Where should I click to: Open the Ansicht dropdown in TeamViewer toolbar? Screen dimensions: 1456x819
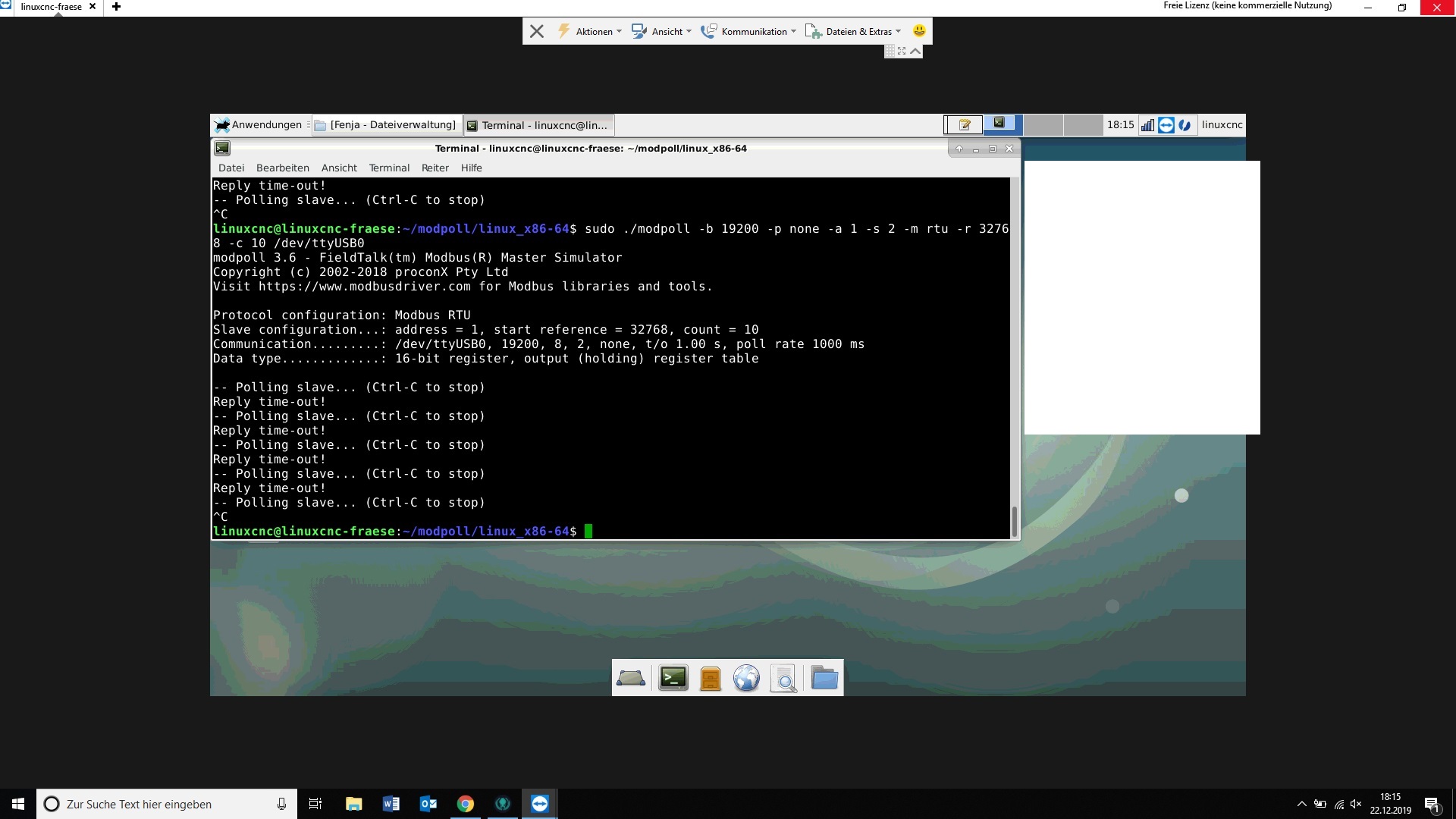pos(661,31)
